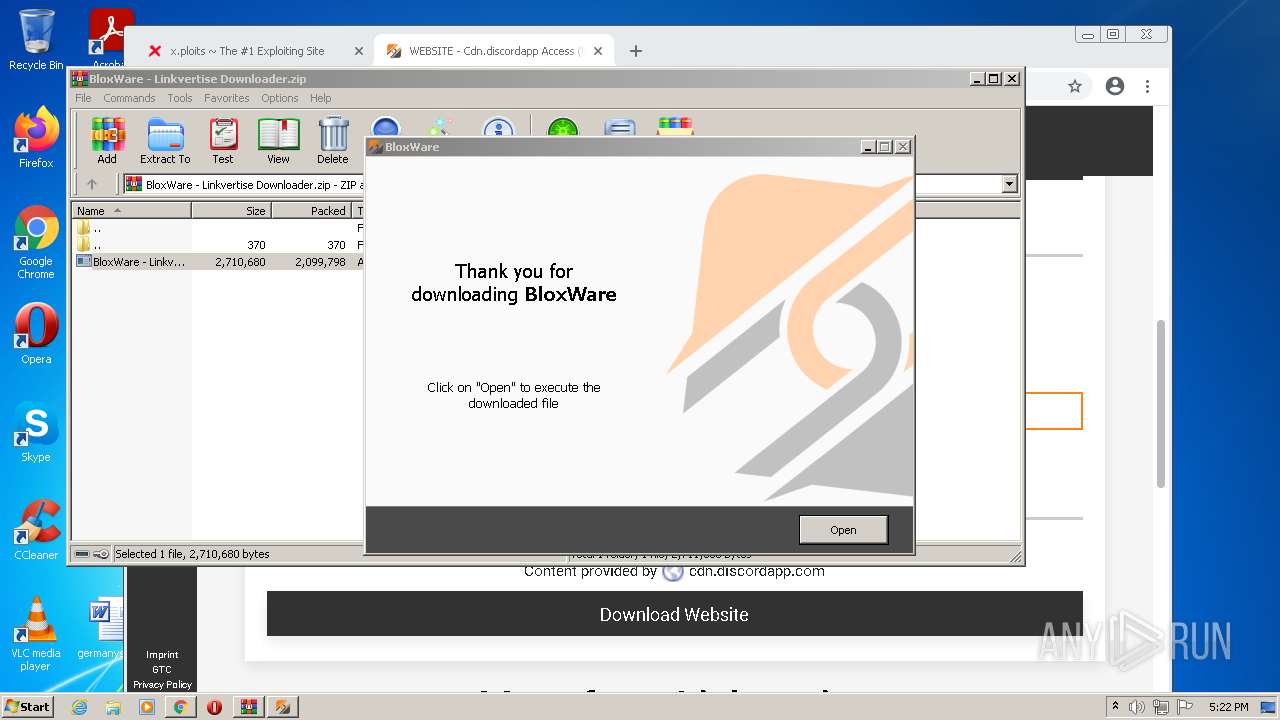Sort by the Name column header
The width and height of the screenshot is (1280, 720).
(131, 211)
